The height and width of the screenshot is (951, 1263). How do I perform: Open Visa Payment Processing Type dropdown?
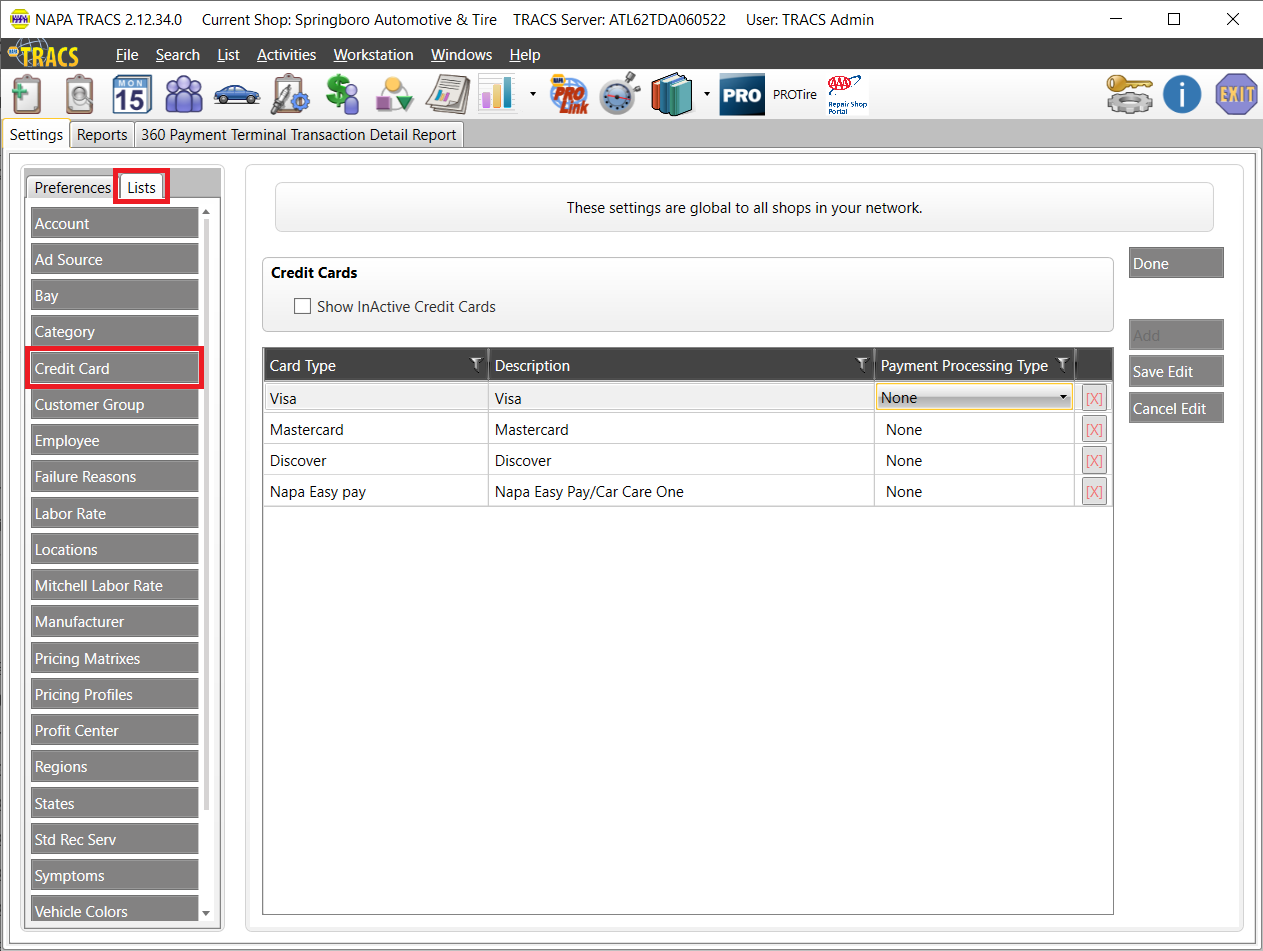(x=974, y=397)
